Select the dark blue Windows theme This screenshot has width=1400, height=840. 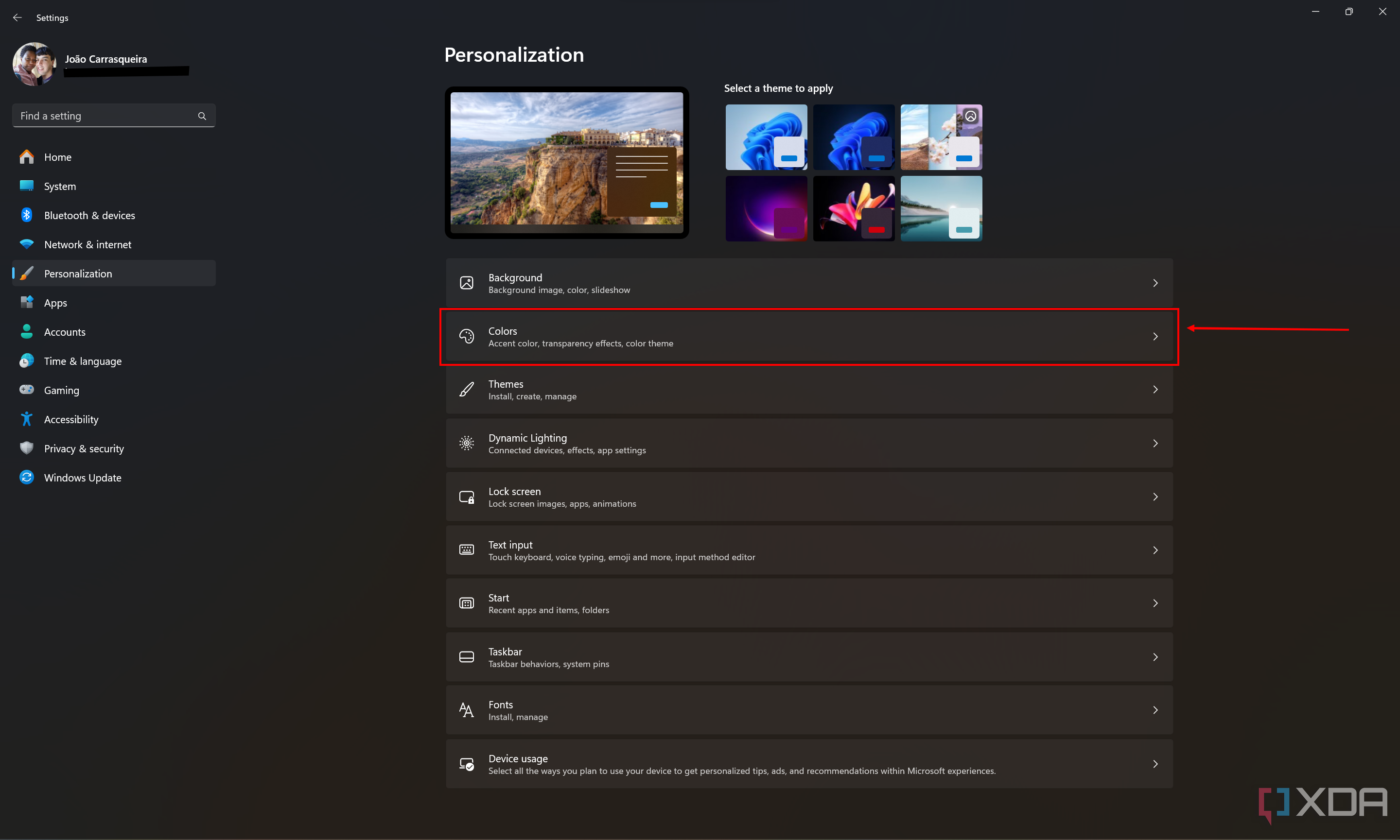(x=854, y=134)
